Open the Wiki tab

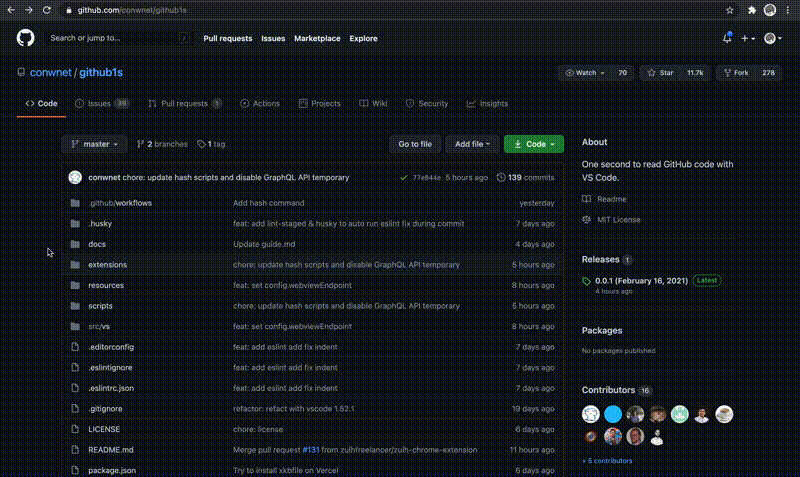[x=373, y=104]
